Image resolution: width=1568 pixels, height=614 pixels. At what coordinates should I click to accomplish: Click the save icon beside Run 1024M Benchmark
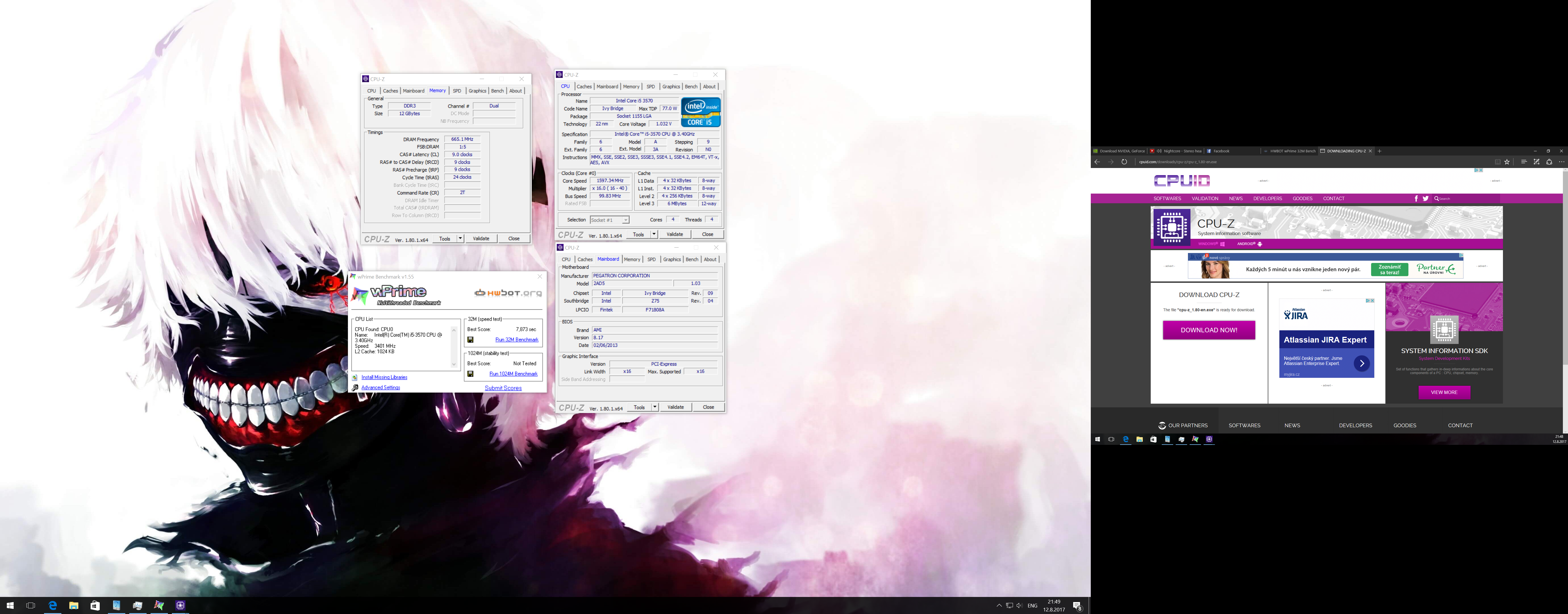click(470, 374)
